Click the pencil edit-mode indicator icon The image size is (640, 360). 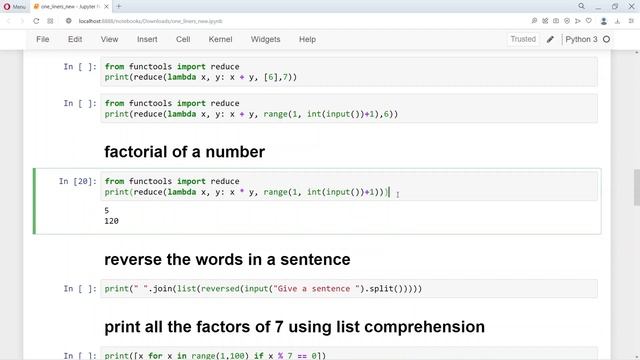point(550,39)
